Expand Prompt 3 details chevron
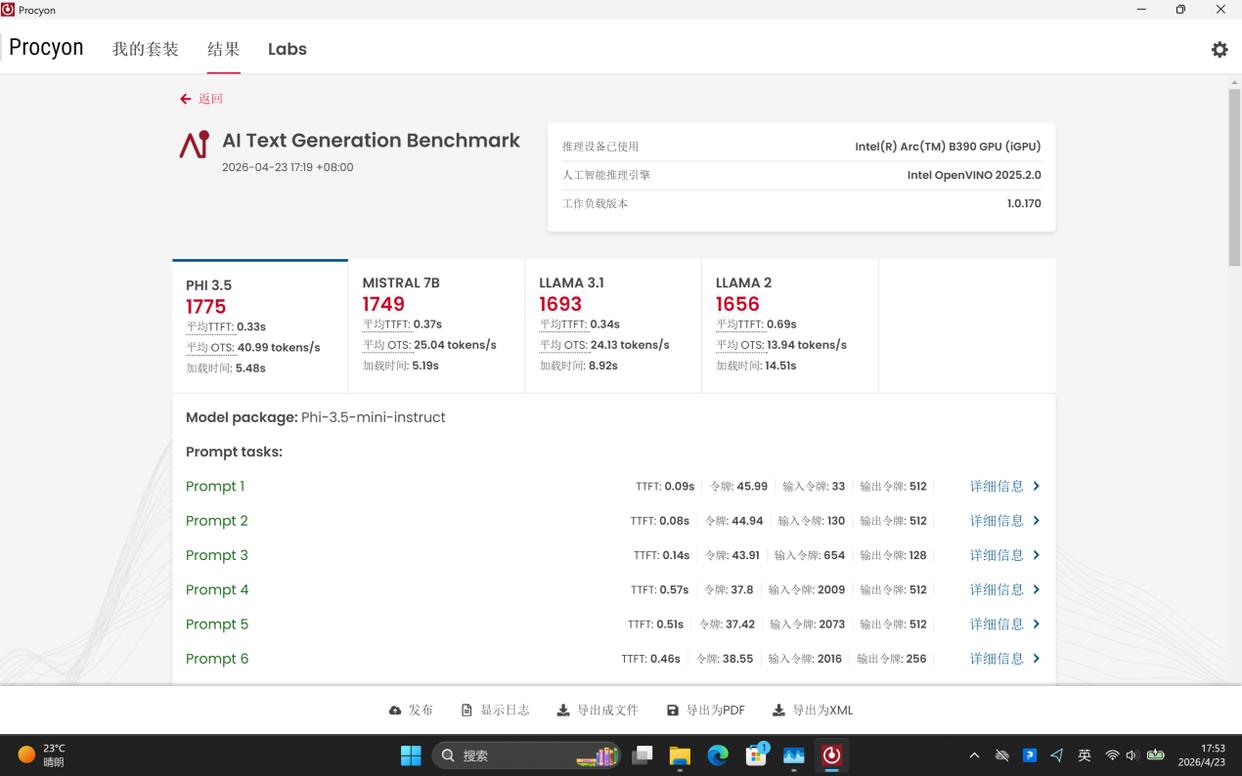Screen dimensions: 1242x776 (x=1036, y=555)
